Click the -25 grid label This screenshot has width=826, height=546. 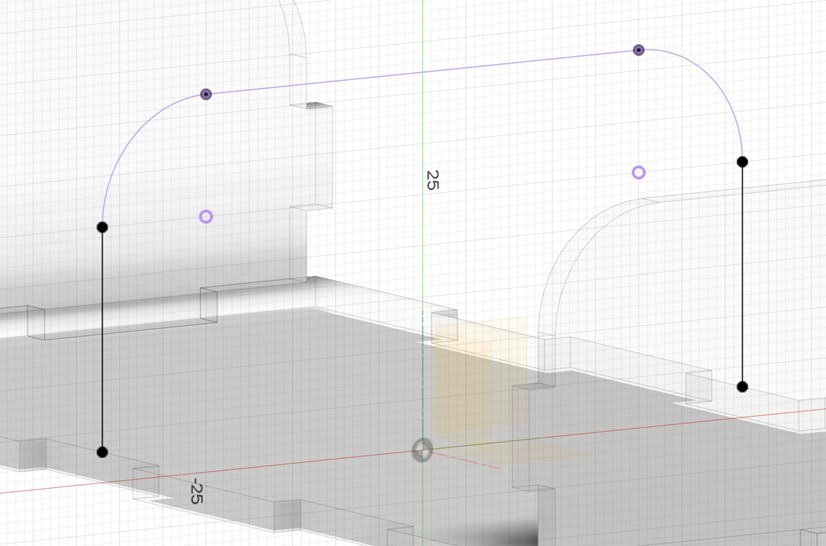click(197, 491)
